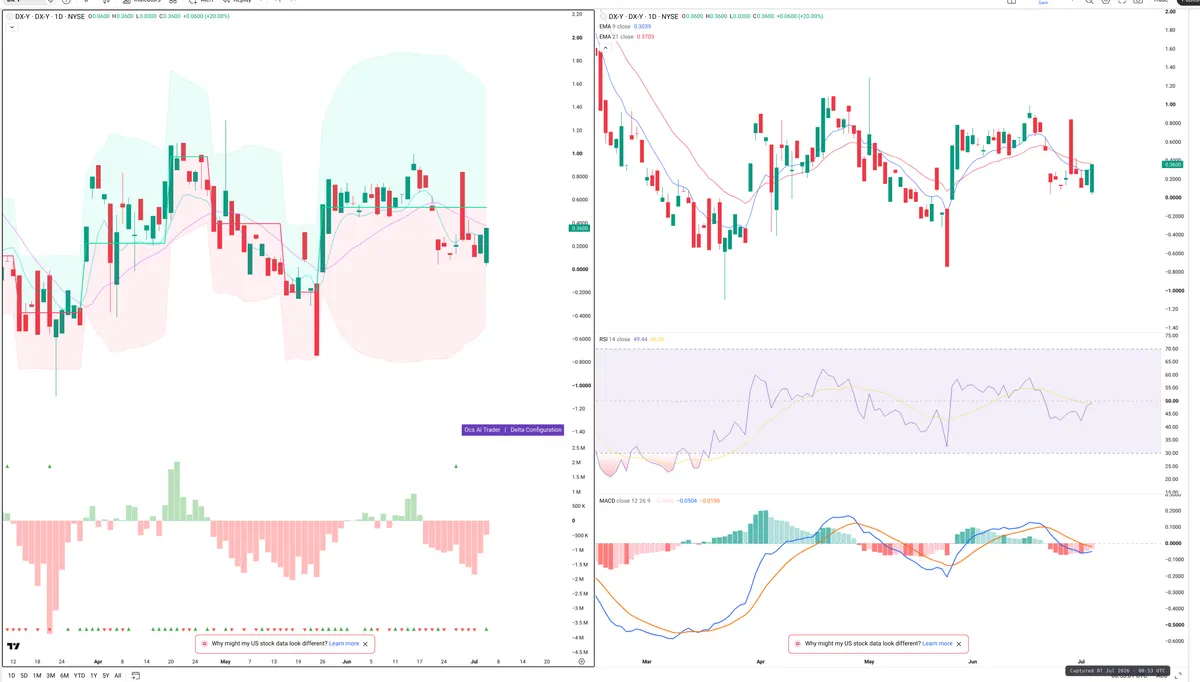Screen dimensions: 1200x682
Task: Open left chart time axis settings gear
Action: pos(581,661)
